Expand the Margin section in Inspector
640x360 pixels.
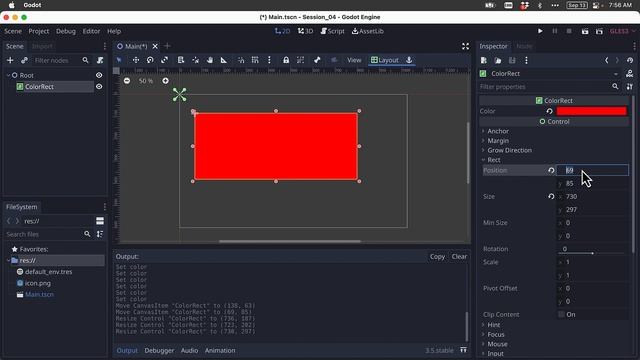point(498,140)
